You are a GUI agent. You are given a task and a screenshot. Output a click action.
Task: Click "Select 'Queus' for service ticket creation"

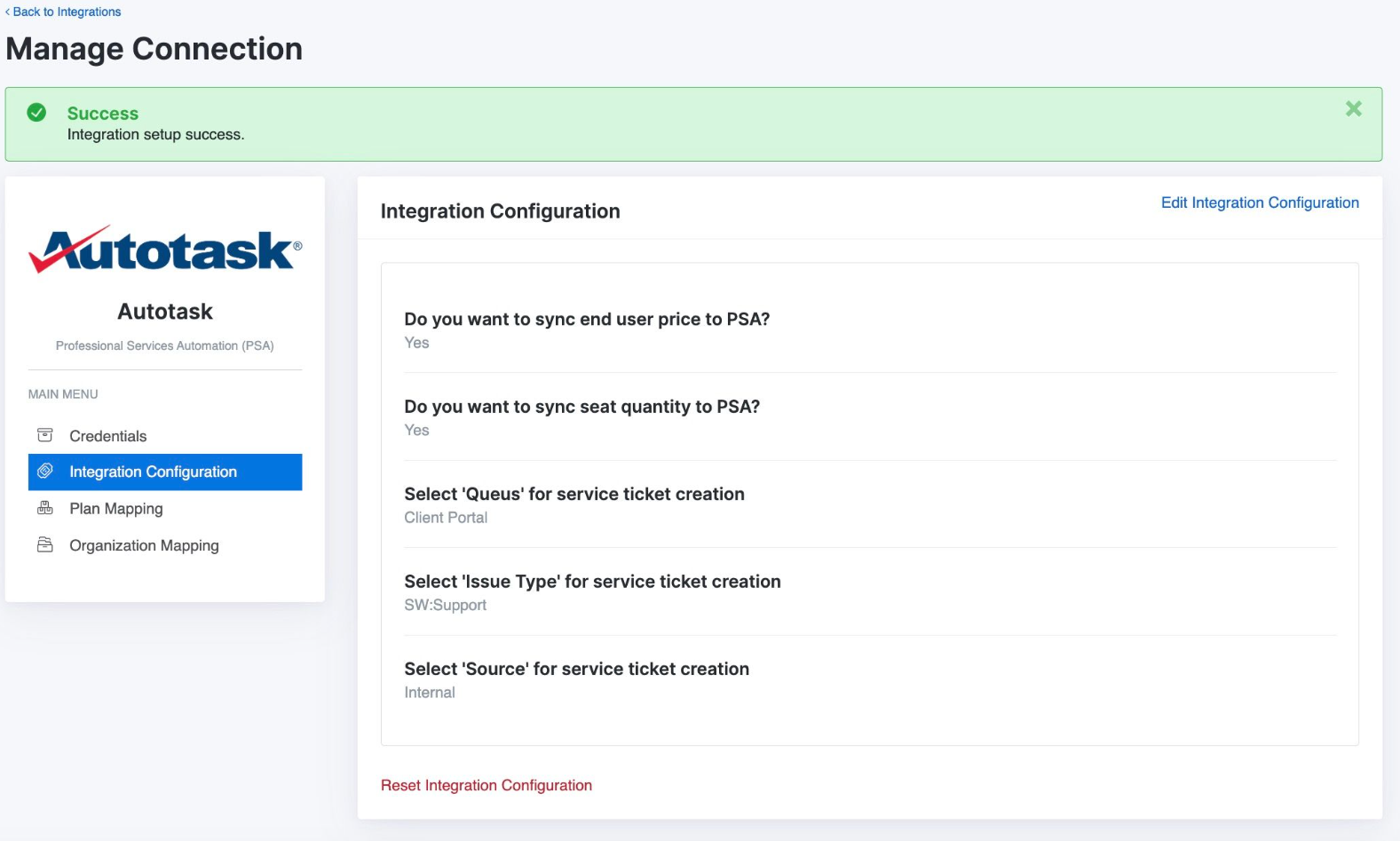pos(574,494)
